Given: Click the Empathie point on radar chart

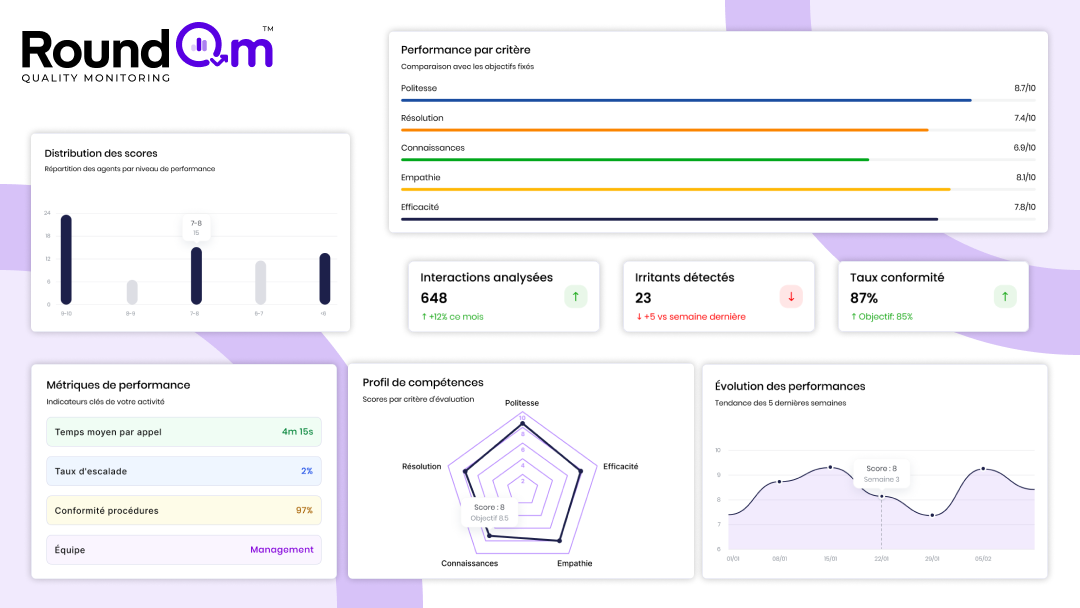Looking at the screenshot, I should point(560,541).
